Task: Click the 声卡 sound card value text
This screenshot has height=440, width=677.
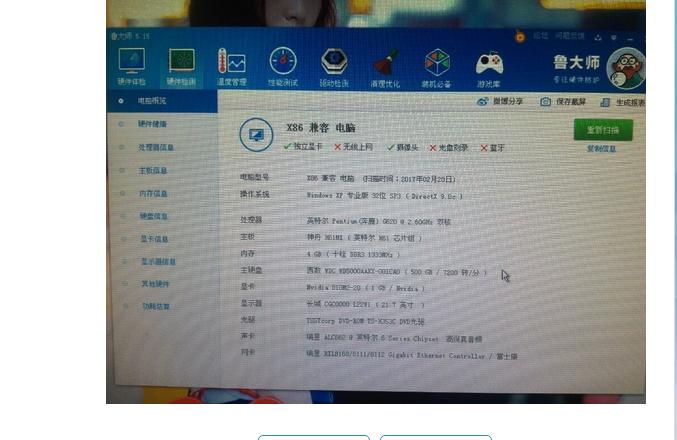Action: [394, 339]
